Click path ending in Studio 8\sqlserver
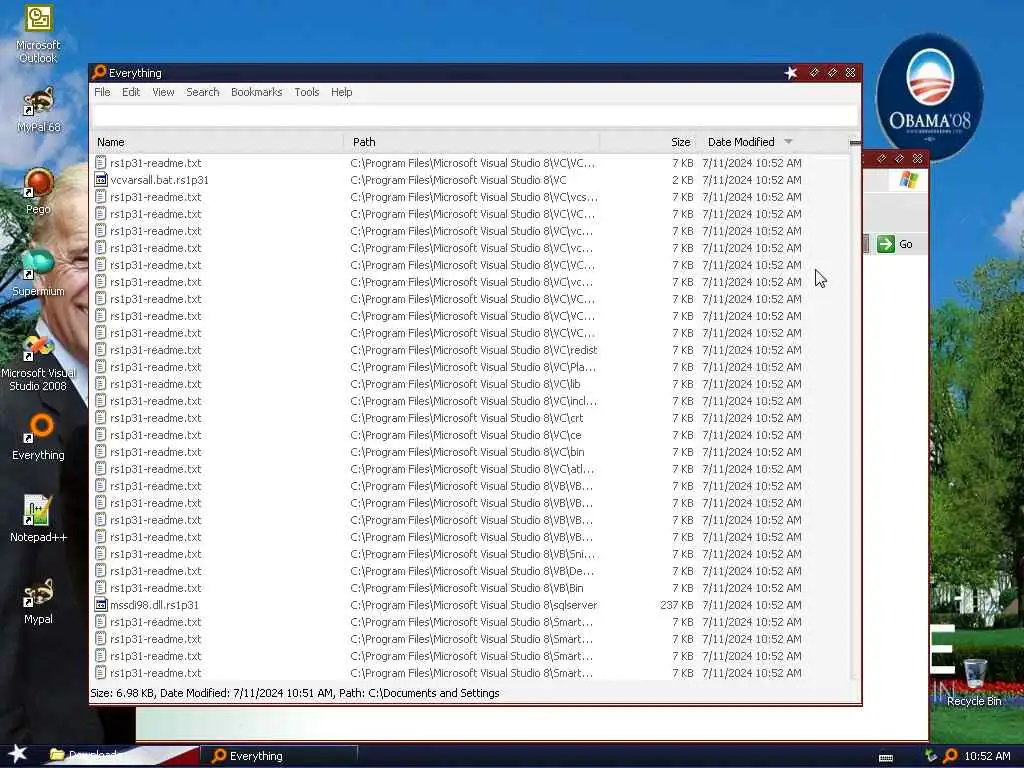The image size is (1024, 768). (x=473, y=605)
